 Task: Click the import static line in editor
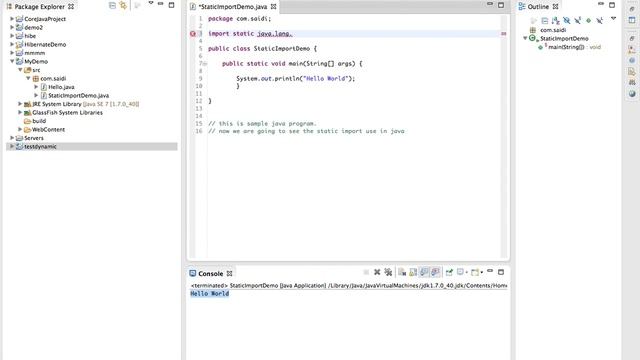[x=250, y=34]
